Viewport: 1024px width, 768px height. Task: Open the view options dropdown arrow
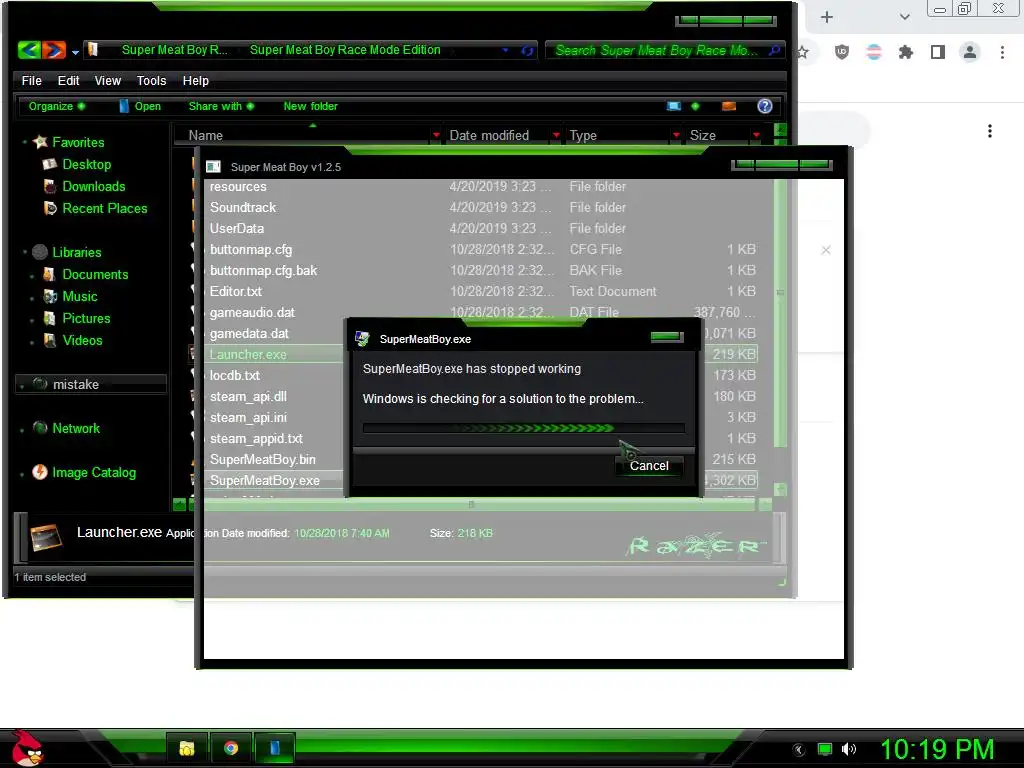pyautogui.click(x=695, y=106)
